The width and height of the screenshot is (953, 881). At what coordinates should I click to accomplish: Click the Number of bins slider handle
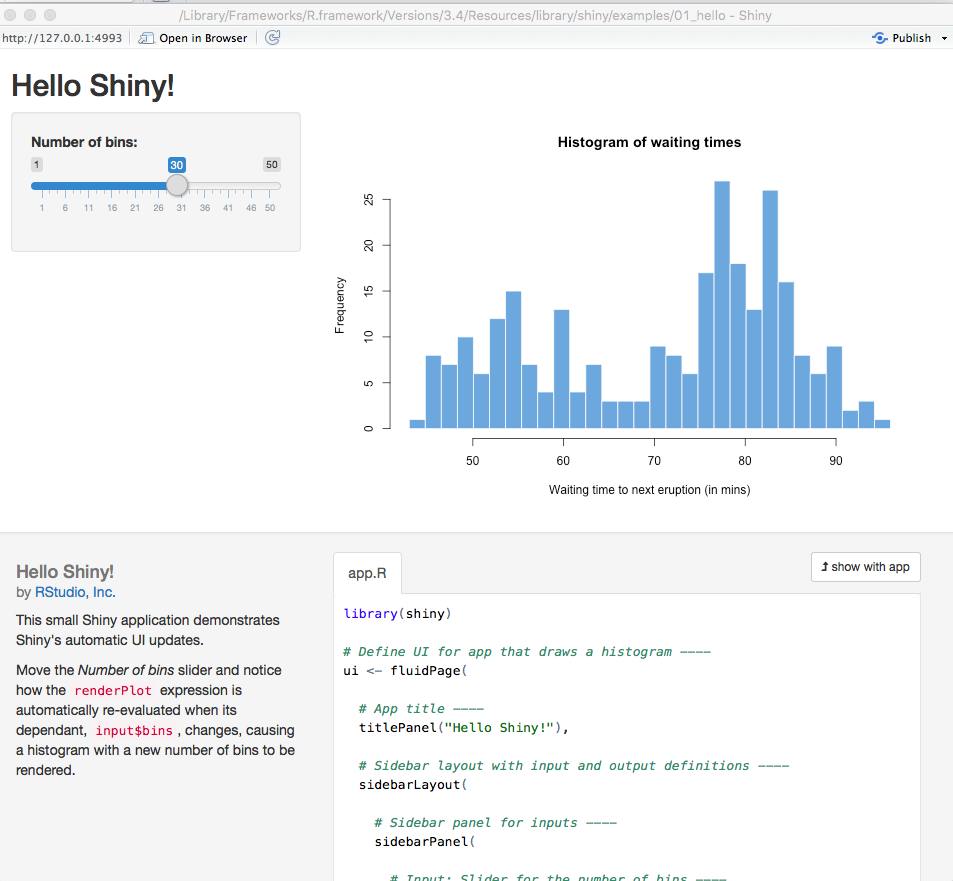pos(177,185)
